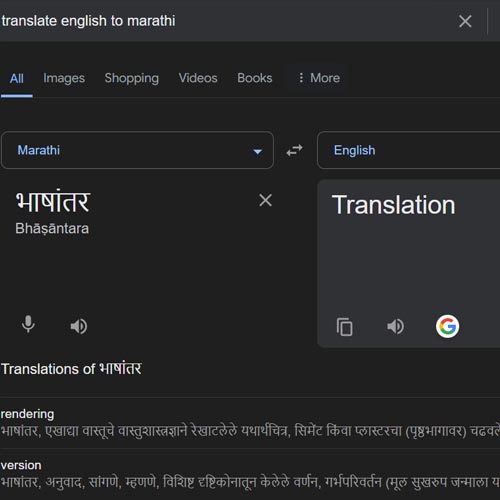500x500 pixels.
Task: Switch to the Books tab
Action: pyautogui.click(x=255, y=78)
